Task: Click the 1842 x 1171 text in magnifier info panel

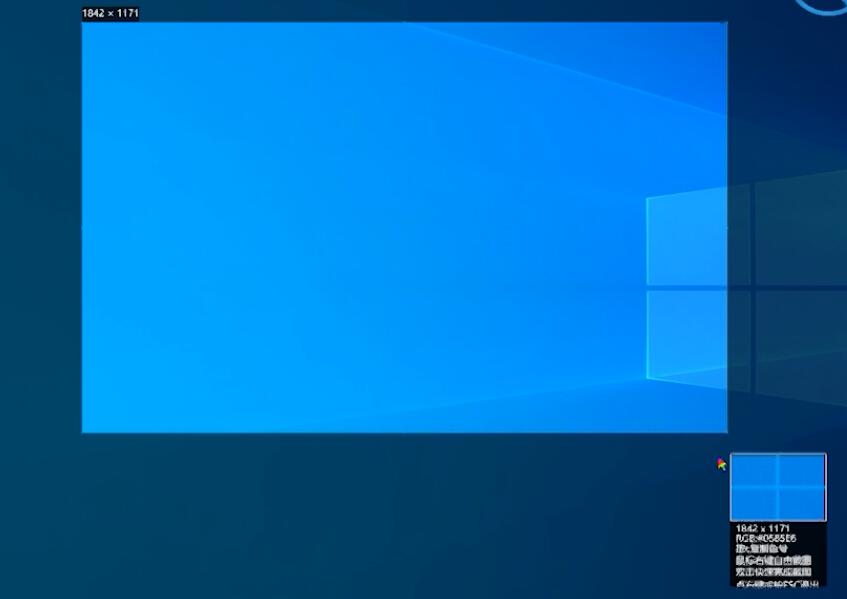Action: coord(762,528)
